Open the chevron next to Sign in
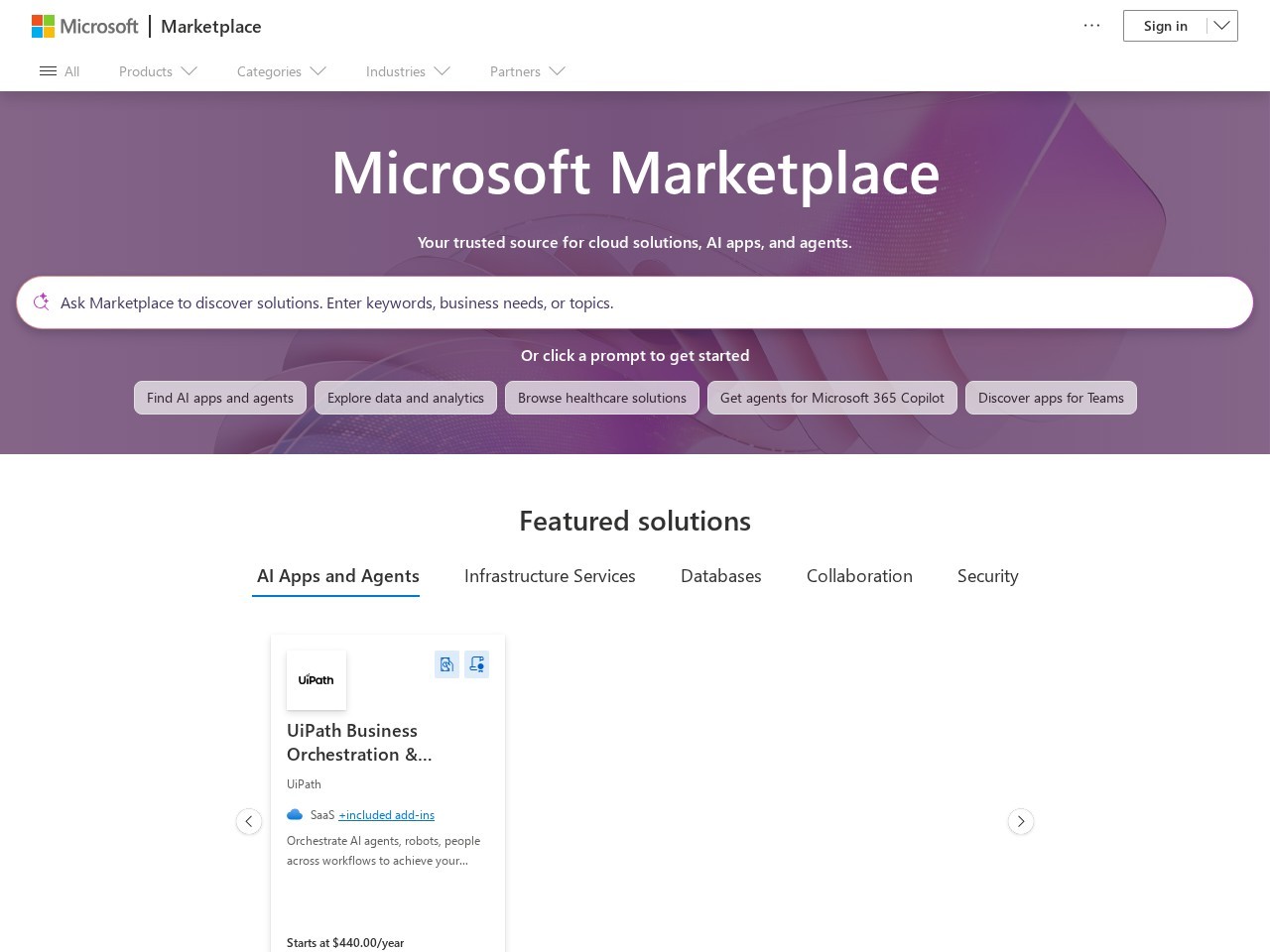The width and height of the screenshot is (1270, 952). click(x=1222, y=26)
